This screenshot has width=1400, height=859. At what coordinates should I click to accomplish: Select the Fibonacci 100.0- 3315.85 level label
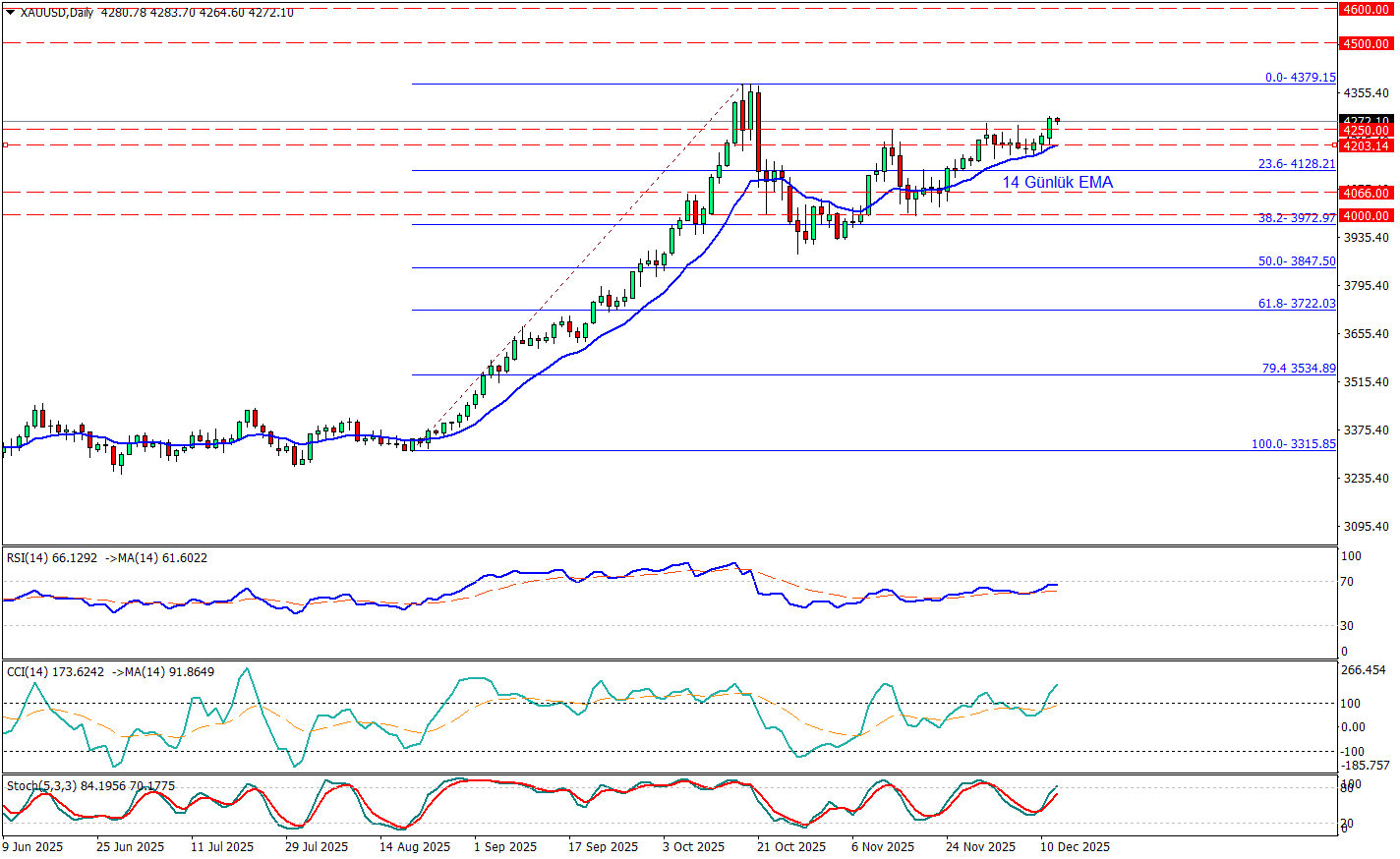click(x=1293, y=444)
